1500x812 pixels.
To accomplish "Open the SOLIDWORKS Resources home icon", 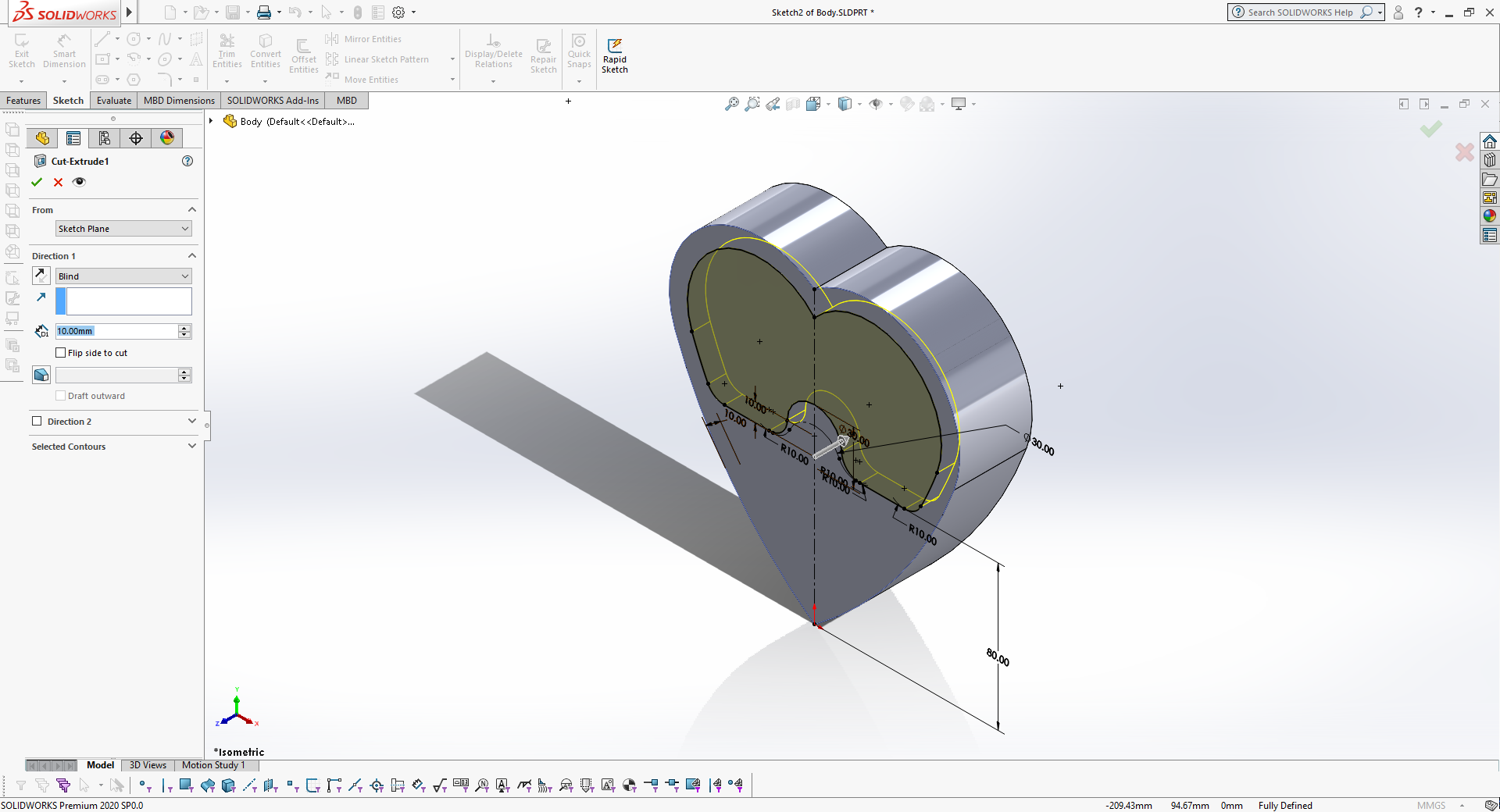I will click(1490, 141).
